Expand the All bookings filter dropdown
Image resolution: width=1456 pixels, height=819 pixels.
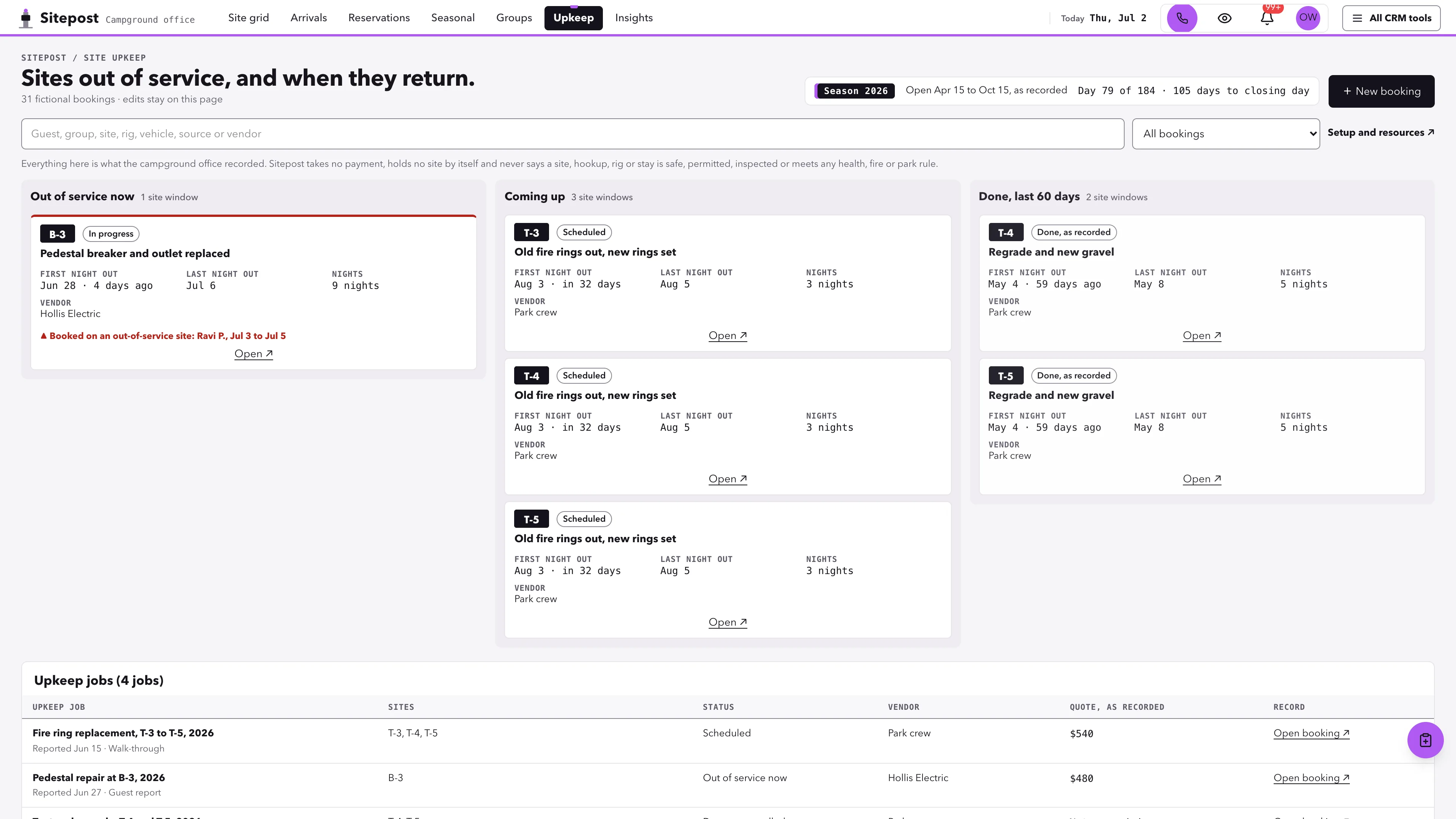pos(1226,134)
